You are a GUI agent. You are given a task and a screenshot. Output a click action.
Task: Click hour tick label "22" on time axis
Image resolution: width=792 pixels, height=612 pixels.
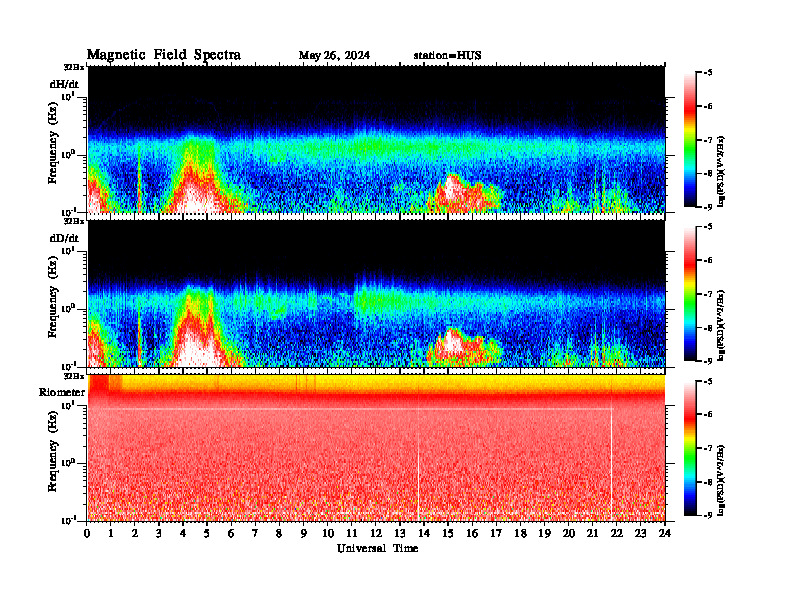click(x=617, y=534)
